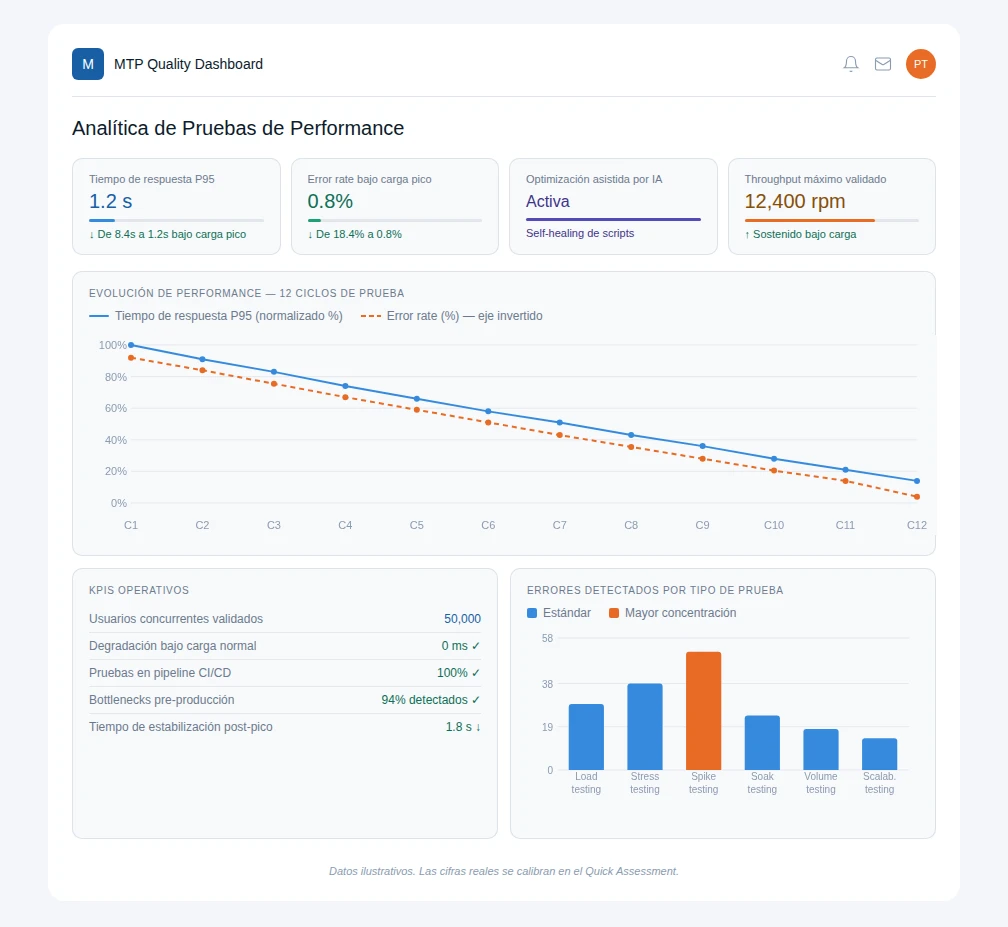Click the orange throughput progress bar
Image resolution: width=1008 pixels, height=927 pixels.
pos(832,220)
